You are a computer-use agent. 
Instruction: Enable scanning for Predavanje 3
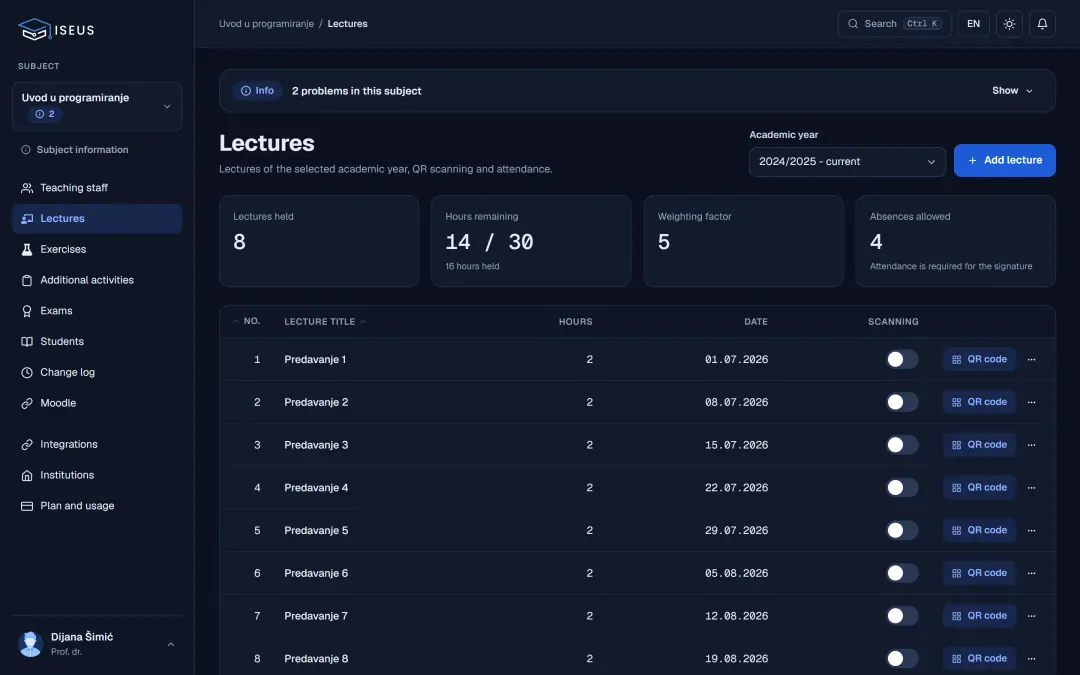(x=902, y=445)
